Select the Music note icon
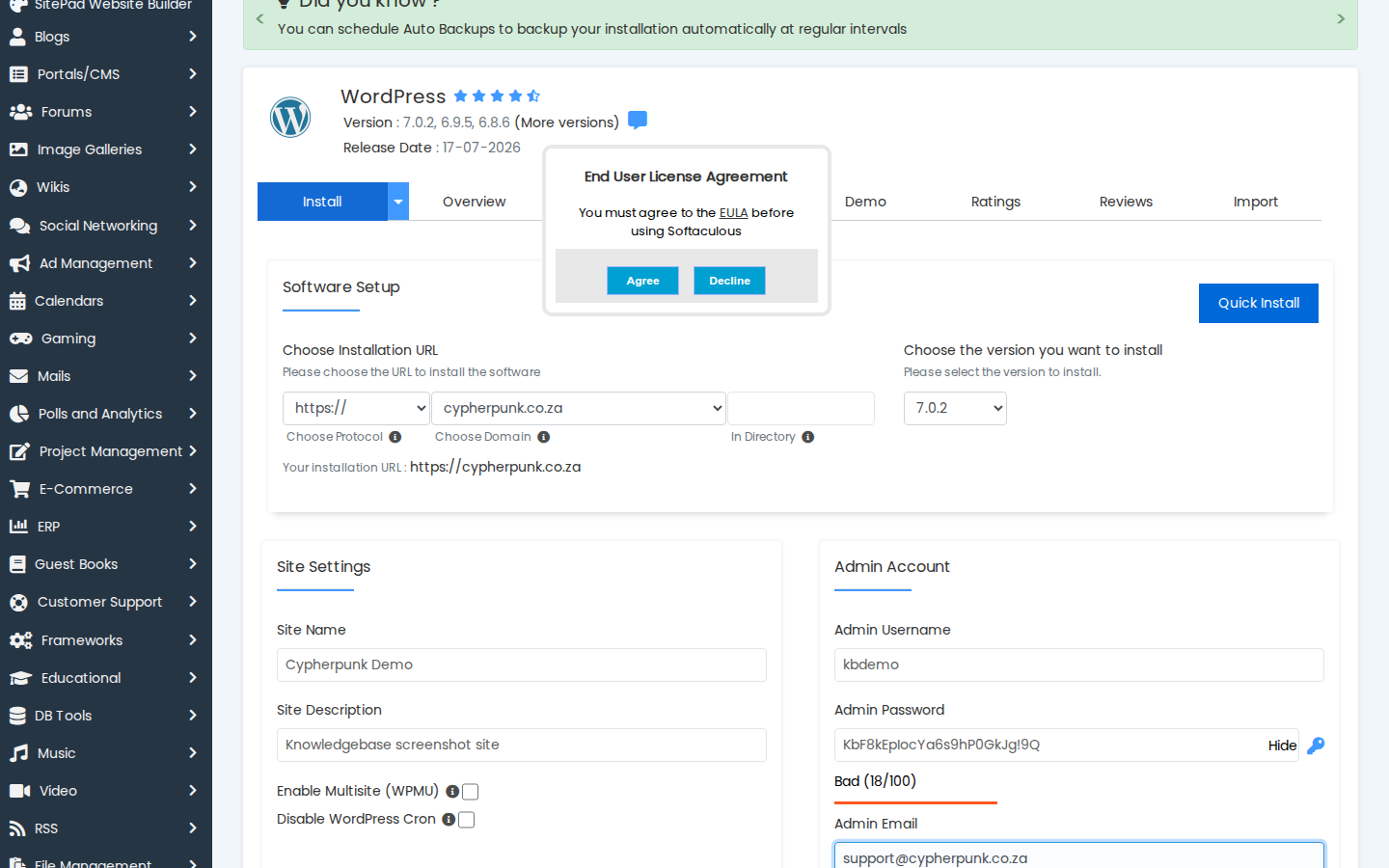This screenshot has width=1389, height=868. coord(18,753)
